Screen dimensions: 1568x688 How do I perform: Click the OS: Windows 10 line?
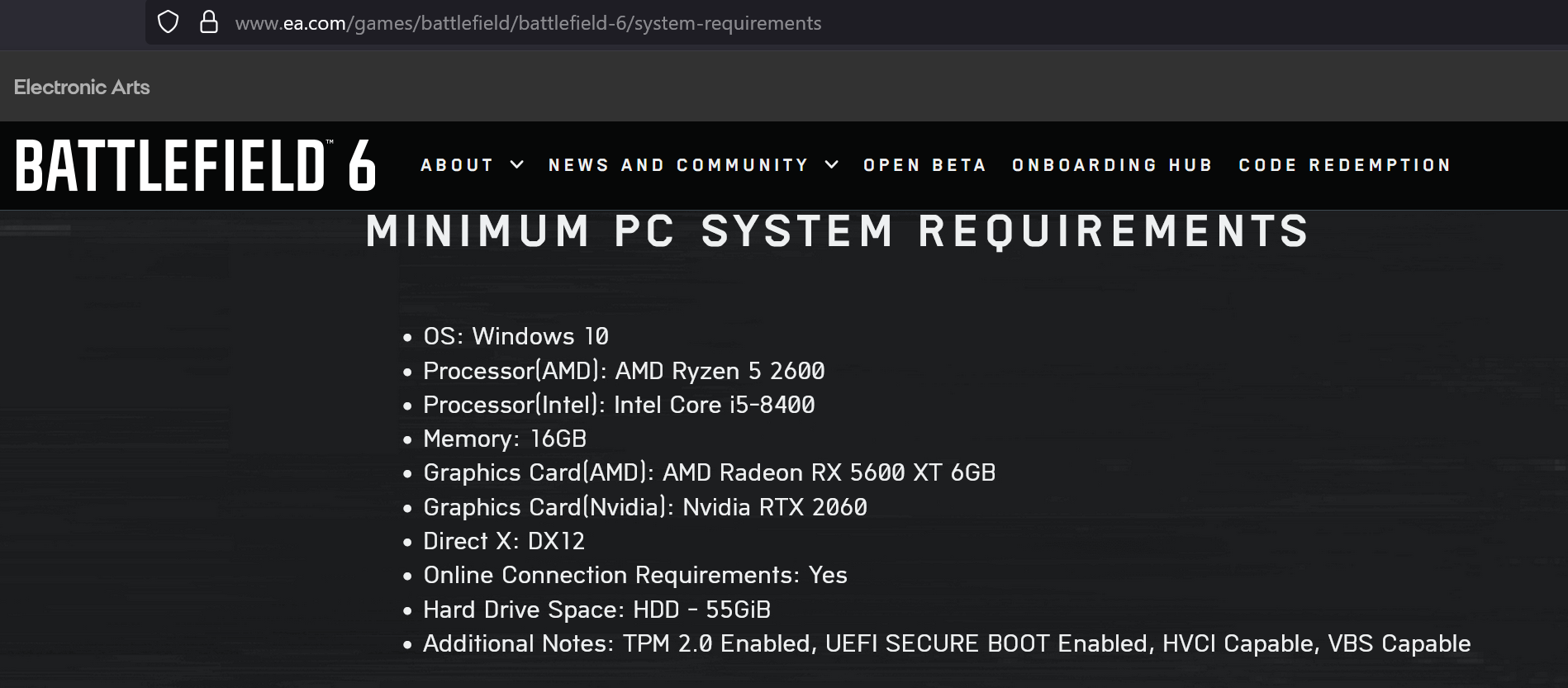[x=516, y=336]
